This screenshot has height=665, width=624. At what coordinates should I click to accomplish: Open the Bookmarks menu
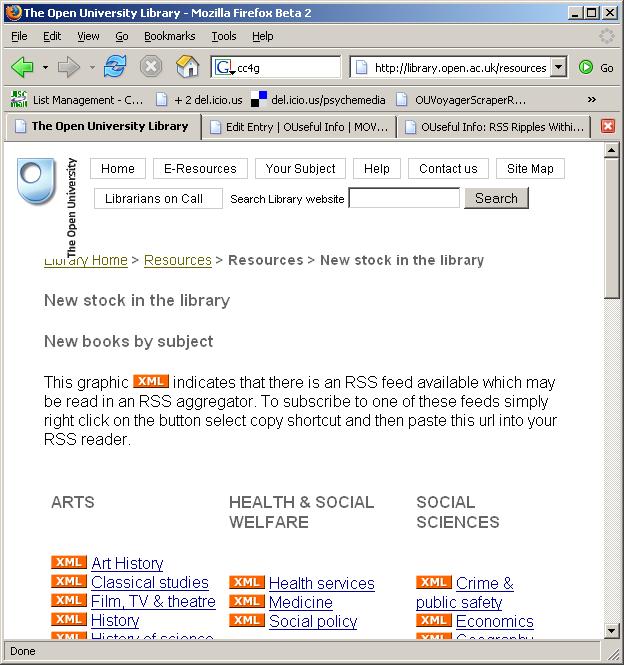click(x=170, y=36)
